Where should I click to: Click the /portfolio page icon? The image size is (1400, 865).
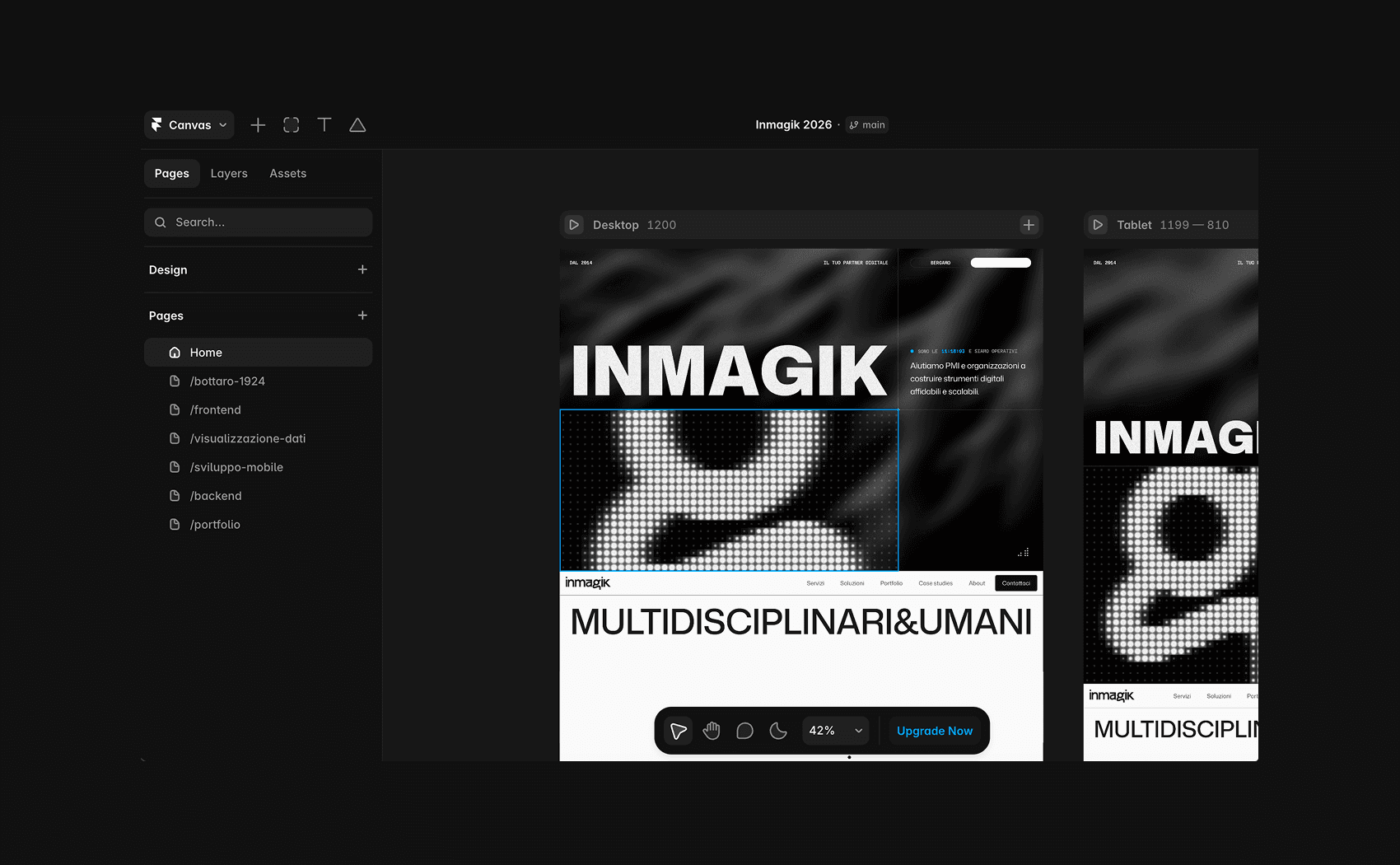pyautogui.click(x=175, y=525)
